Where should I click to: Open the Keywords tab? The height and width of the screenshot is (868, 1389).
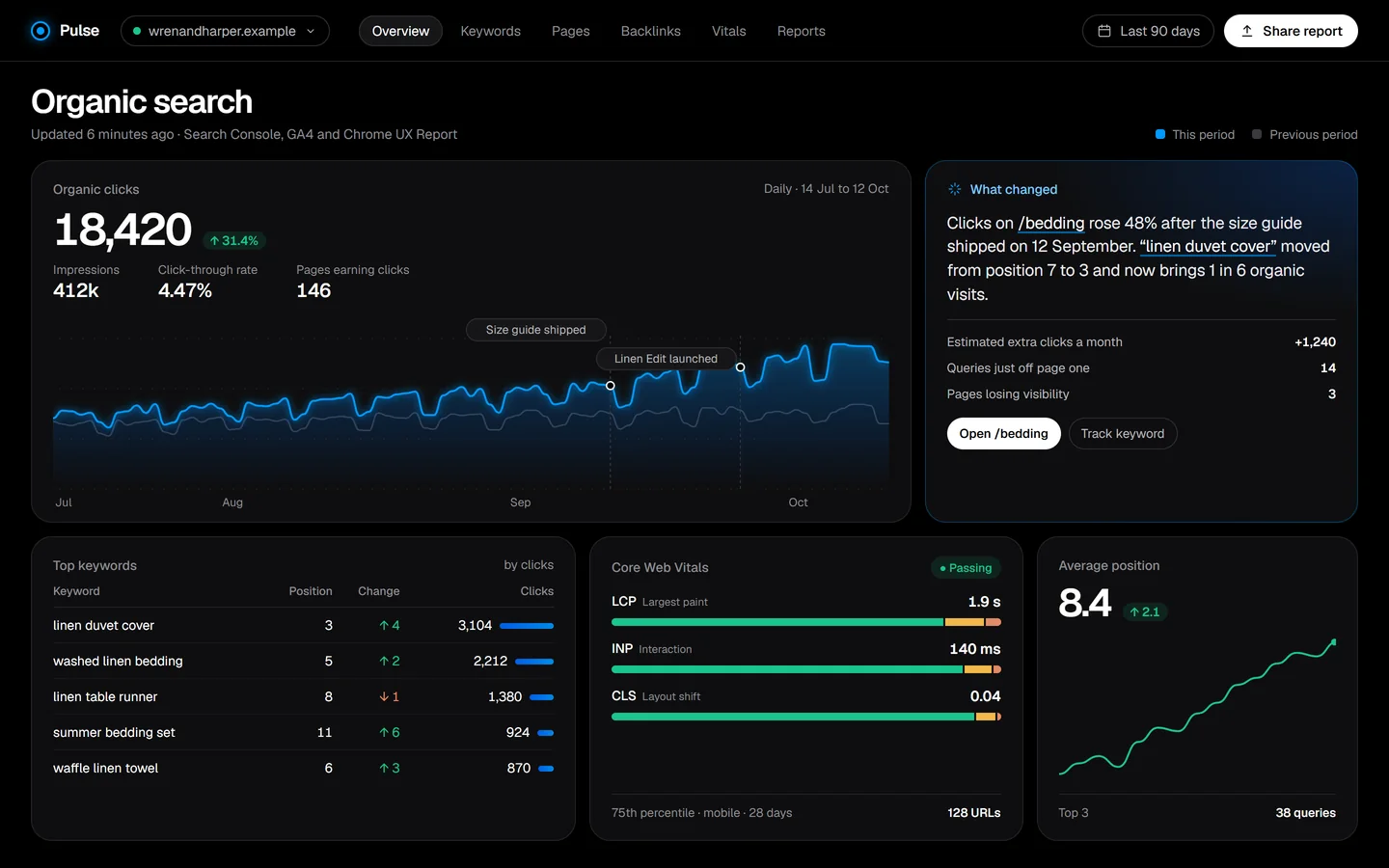click(490, 31)
